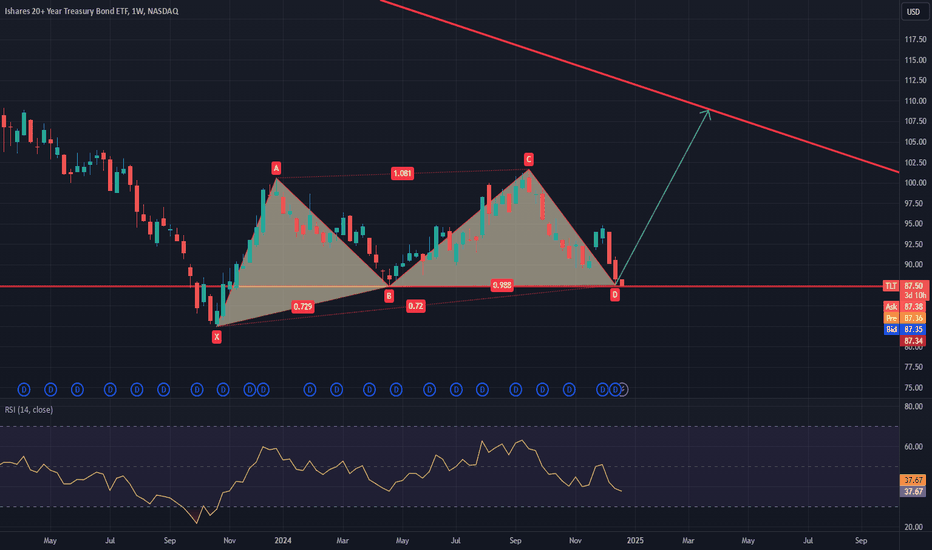Screen dimensions: 932x550
Task: Click the 90.00 price axis label
Action: tap(914, 265)
